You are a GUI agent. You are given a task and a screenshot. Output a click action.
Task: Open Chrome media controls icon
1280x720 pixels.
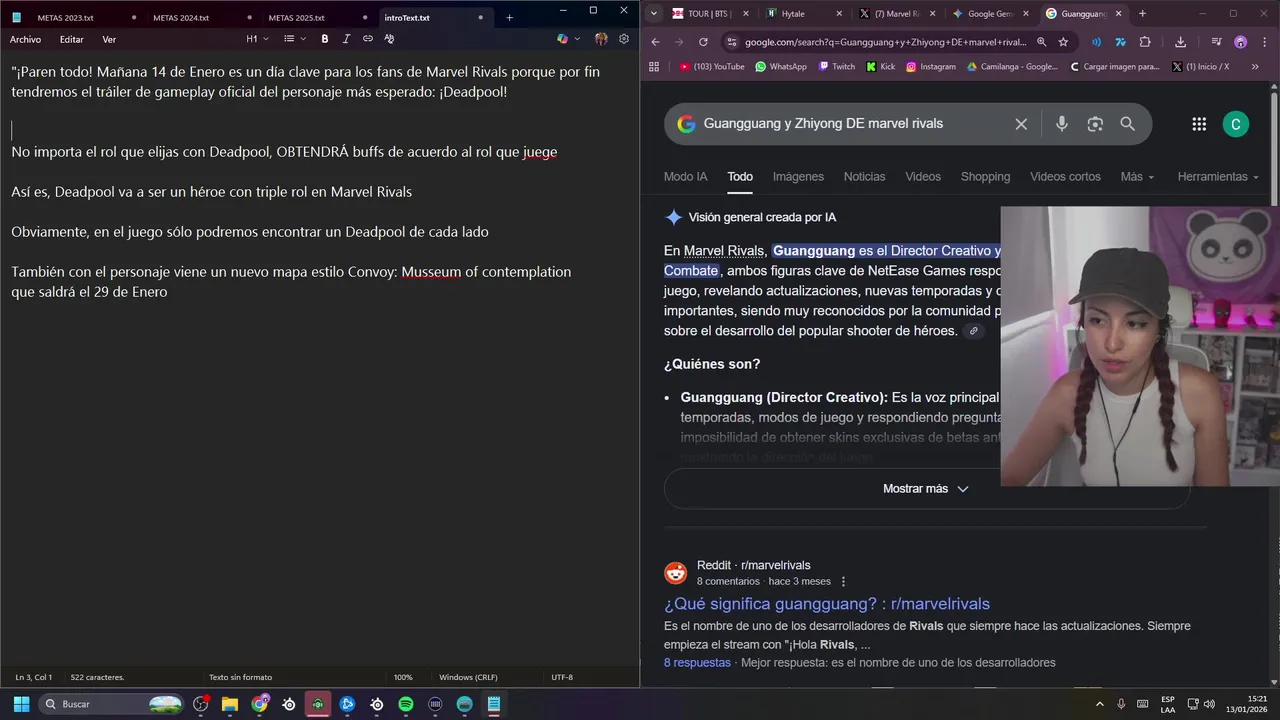pyautogui.click(x=1216, y=42)
